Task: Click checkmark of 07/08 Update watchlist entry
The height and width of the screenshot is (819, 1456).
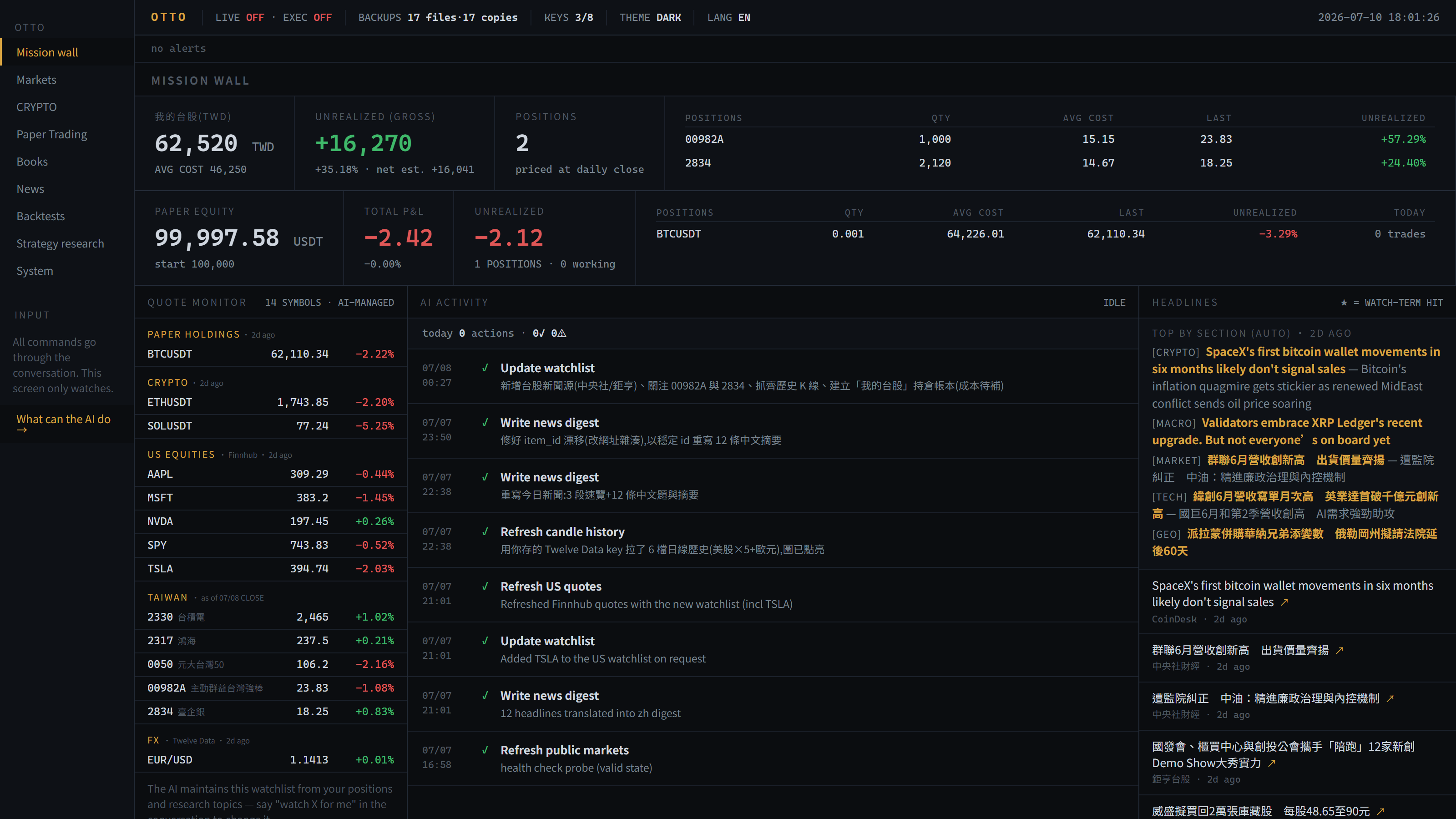Action: pos(485,368)
